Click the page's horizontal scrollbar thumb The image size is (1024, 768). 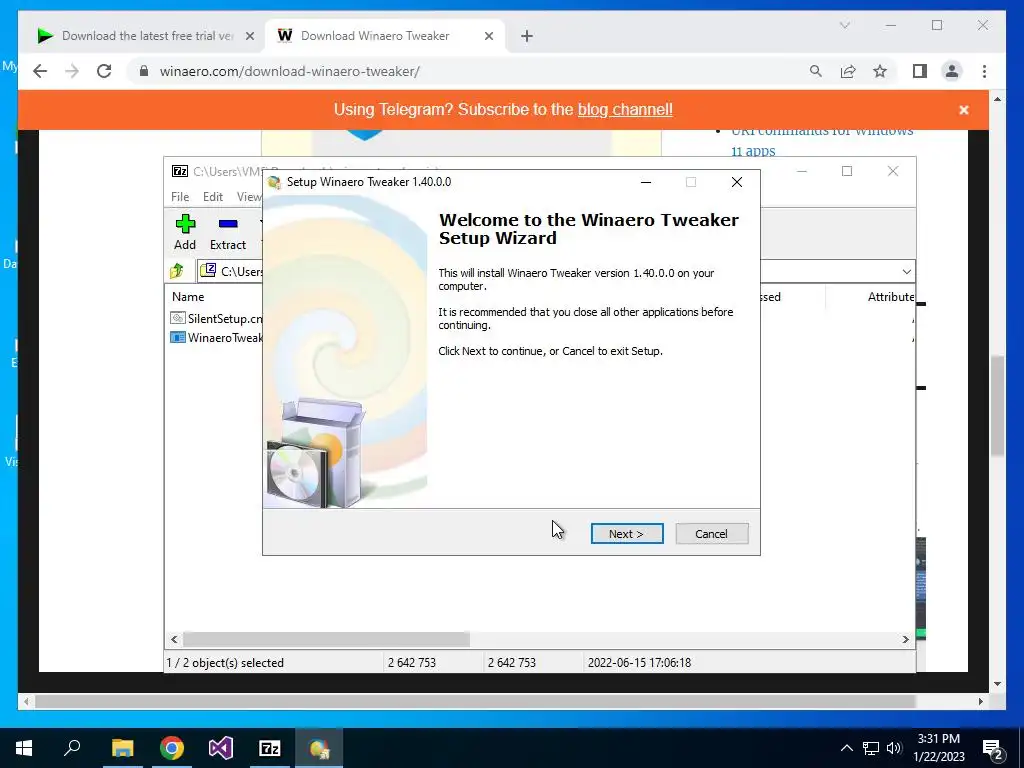click(475, 701)
